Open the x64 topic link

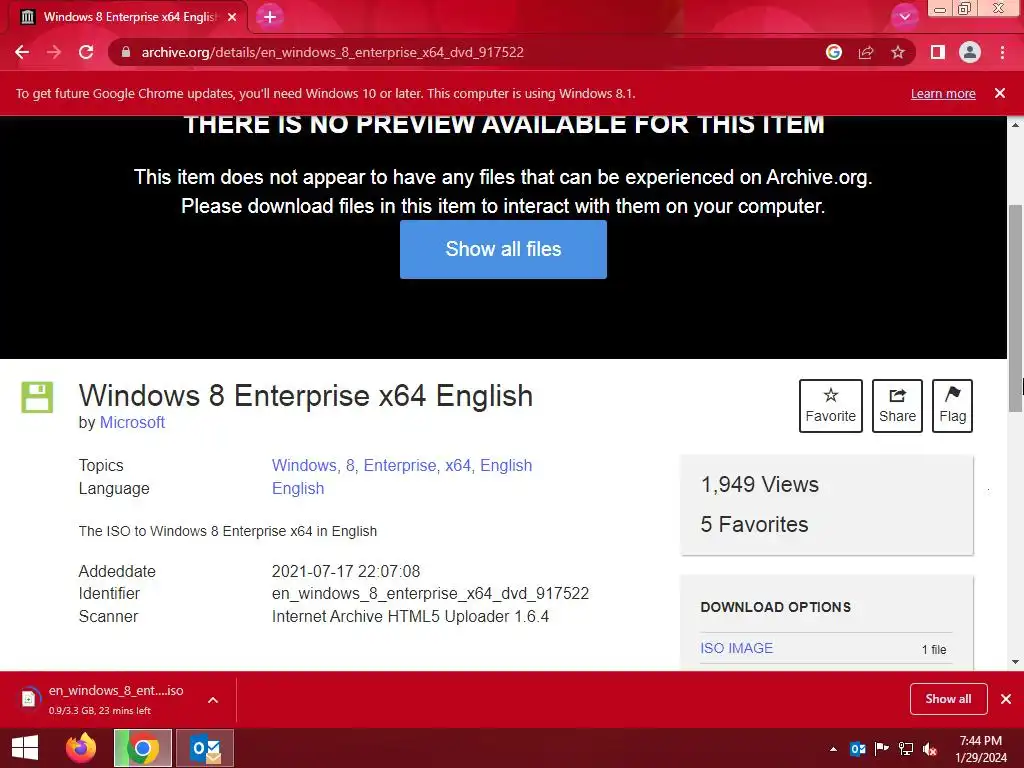pos(458,465)
